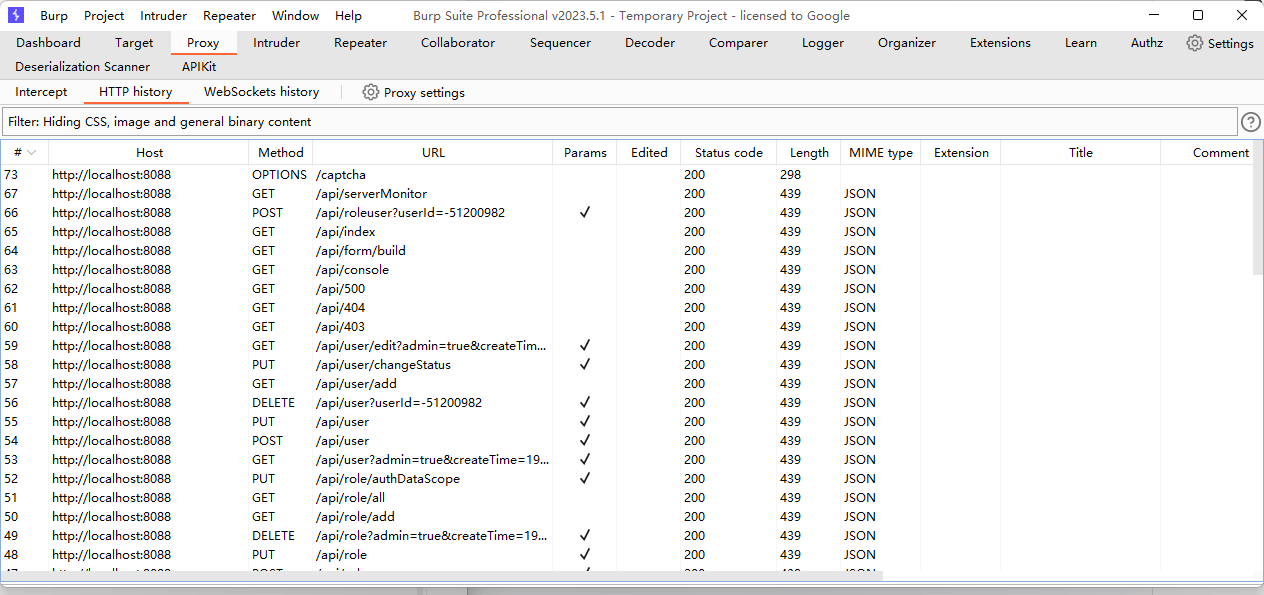Toggle the sort arrow in the # column

[32, 153]
